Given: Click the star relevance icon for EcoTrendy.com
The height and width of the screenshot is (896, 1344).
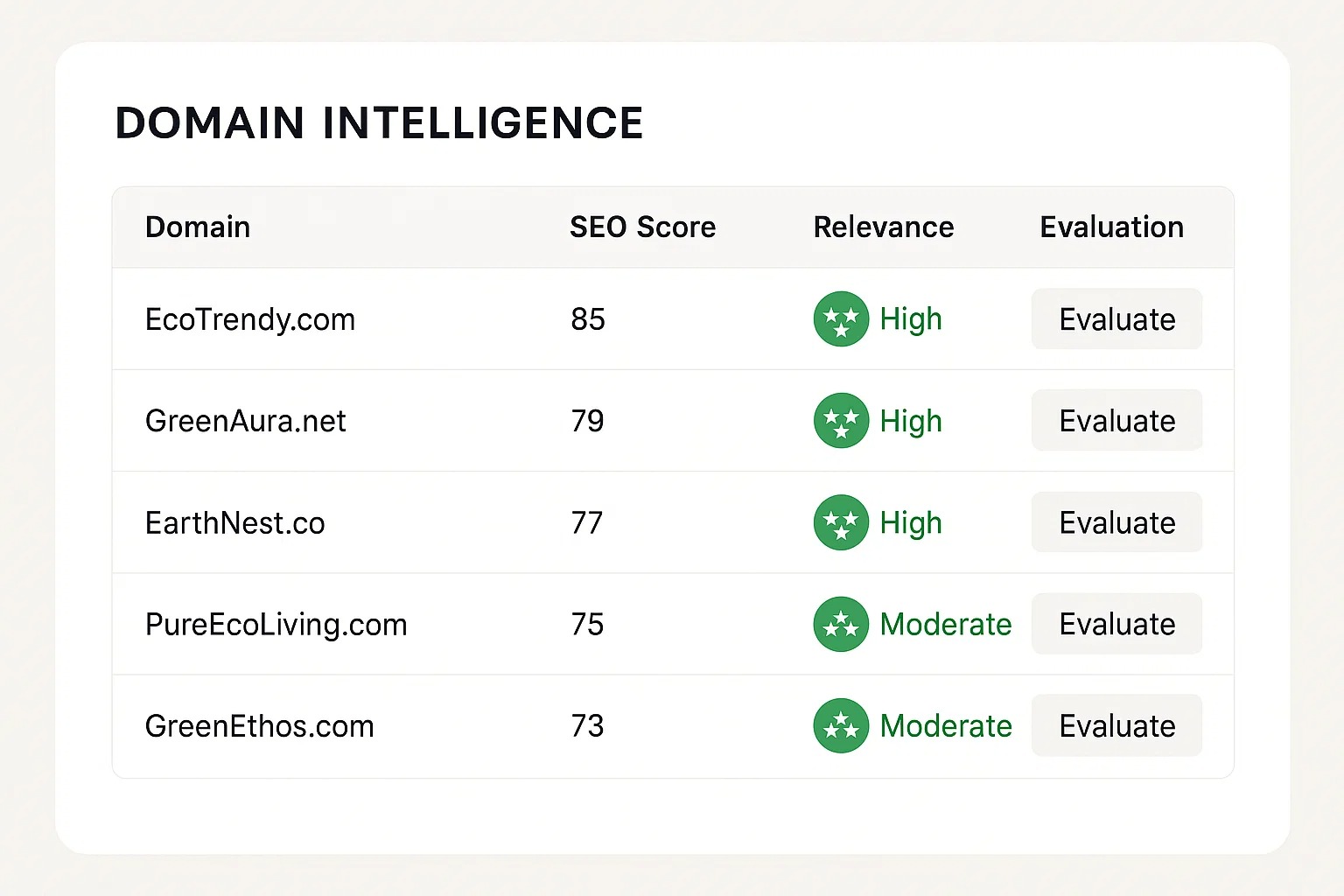Looking at the screenshot, I should (841, 319).
